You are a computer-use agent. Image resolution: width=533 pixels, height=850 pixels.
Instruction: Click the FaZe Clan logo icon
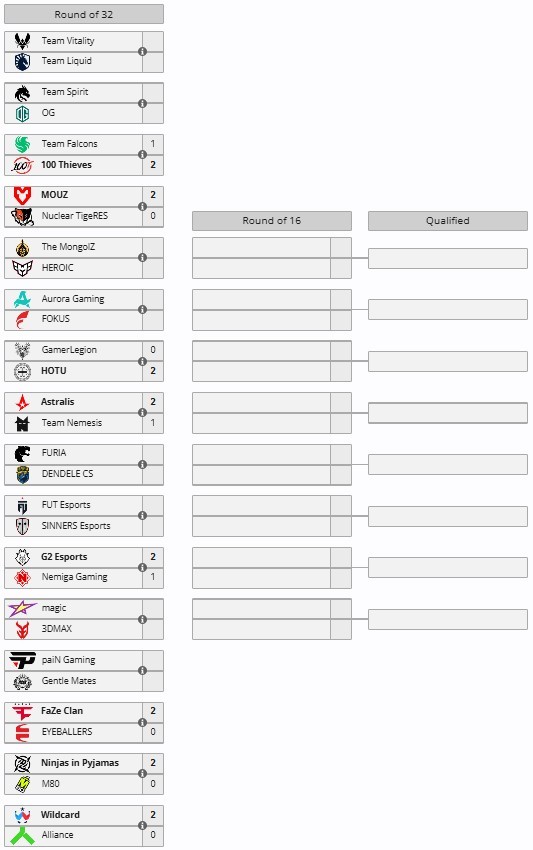pos(22,711)
